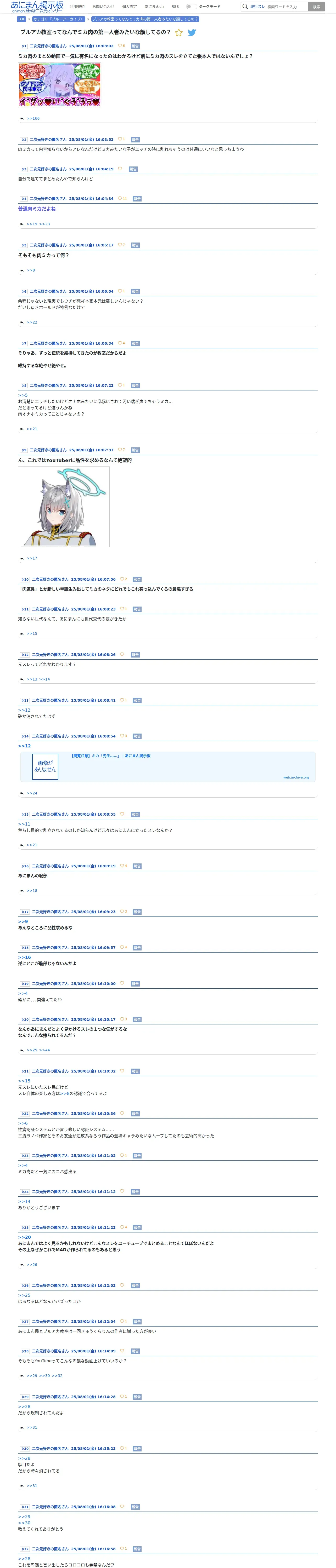Screen dimensions: 336x1568
Task: Click the 検索 search button
Action: tap(316, 7)
